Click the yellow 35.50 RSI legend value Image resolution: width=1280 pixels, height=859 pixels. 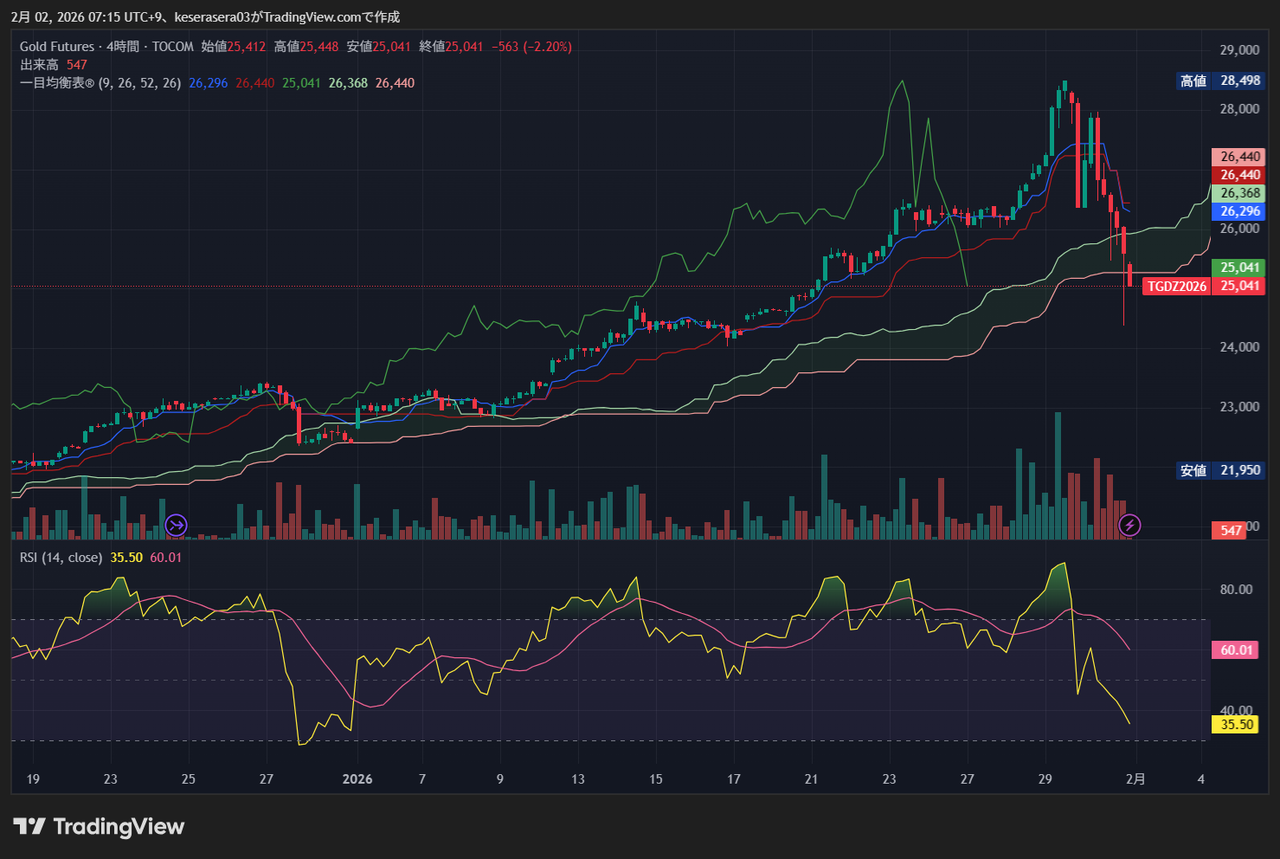126,557
